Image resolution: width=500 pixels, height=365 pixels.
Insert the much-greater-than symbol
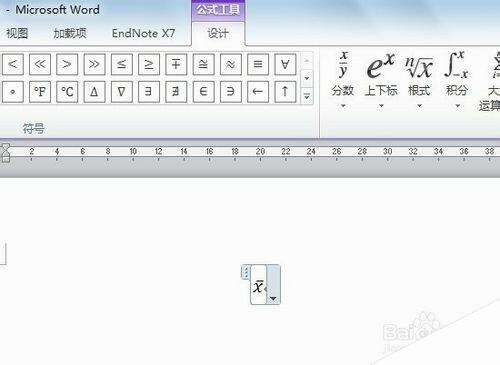click(x=94, y=64)
